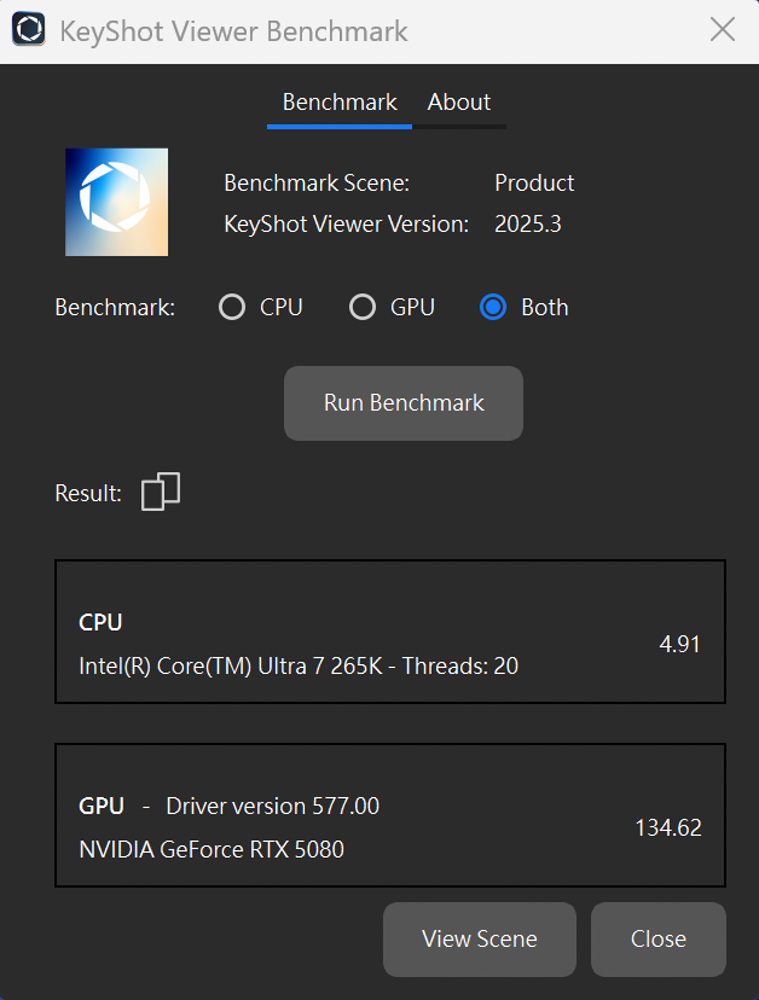Click the View Scene button

coord(479,939)
